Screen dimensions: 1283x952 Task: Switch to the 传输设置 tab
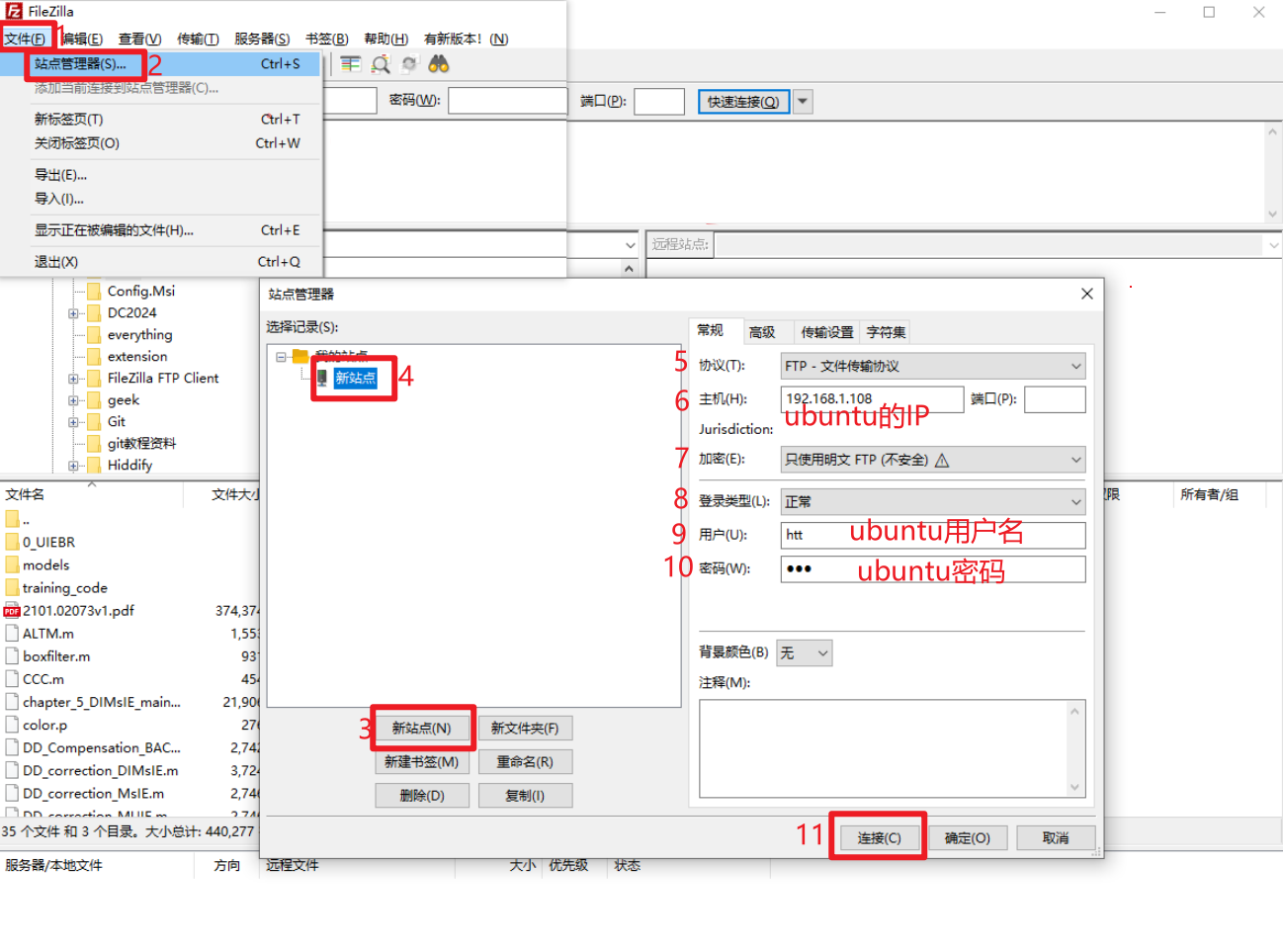coord(827,332)
